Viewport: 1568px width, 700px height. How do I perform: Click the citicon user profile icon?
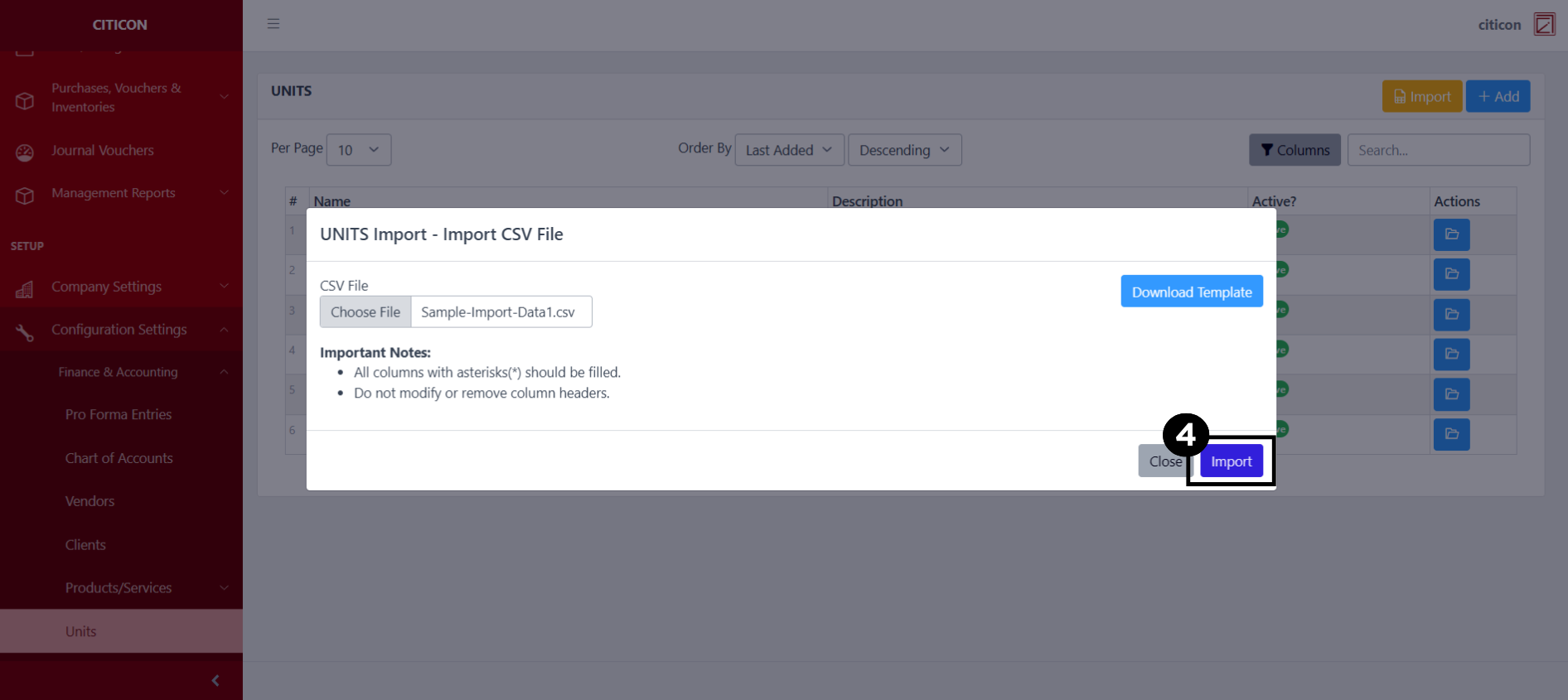(1544, 24)
